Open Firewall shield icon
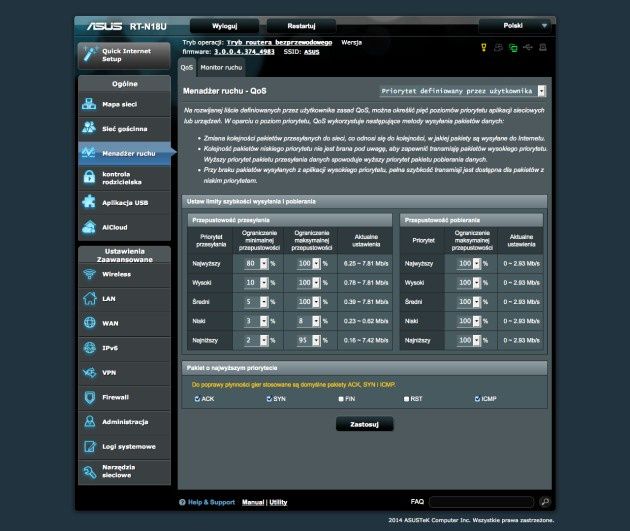The width and height of the screenshot is (630, 531). [x=89, y=397]
